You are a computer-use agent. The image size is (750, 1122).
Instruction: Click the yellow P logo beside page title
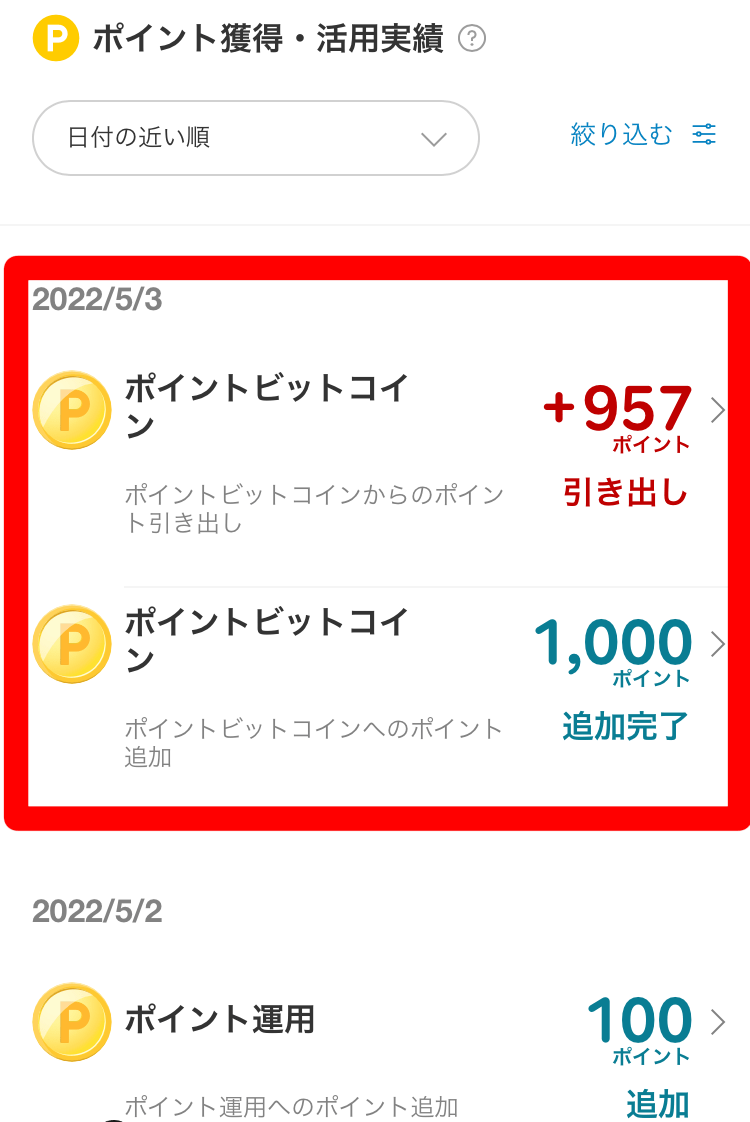tap(56, 39)
